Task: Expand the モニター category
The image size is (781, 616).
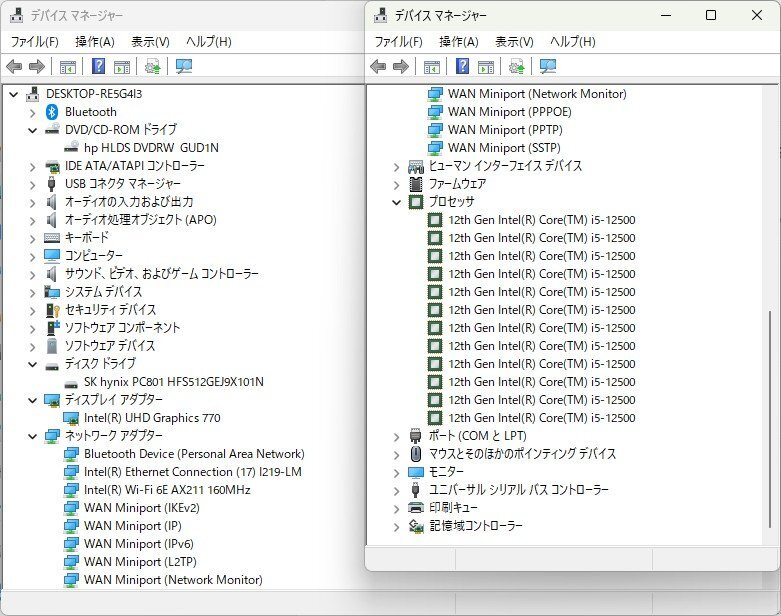Action: pos(397,472)
